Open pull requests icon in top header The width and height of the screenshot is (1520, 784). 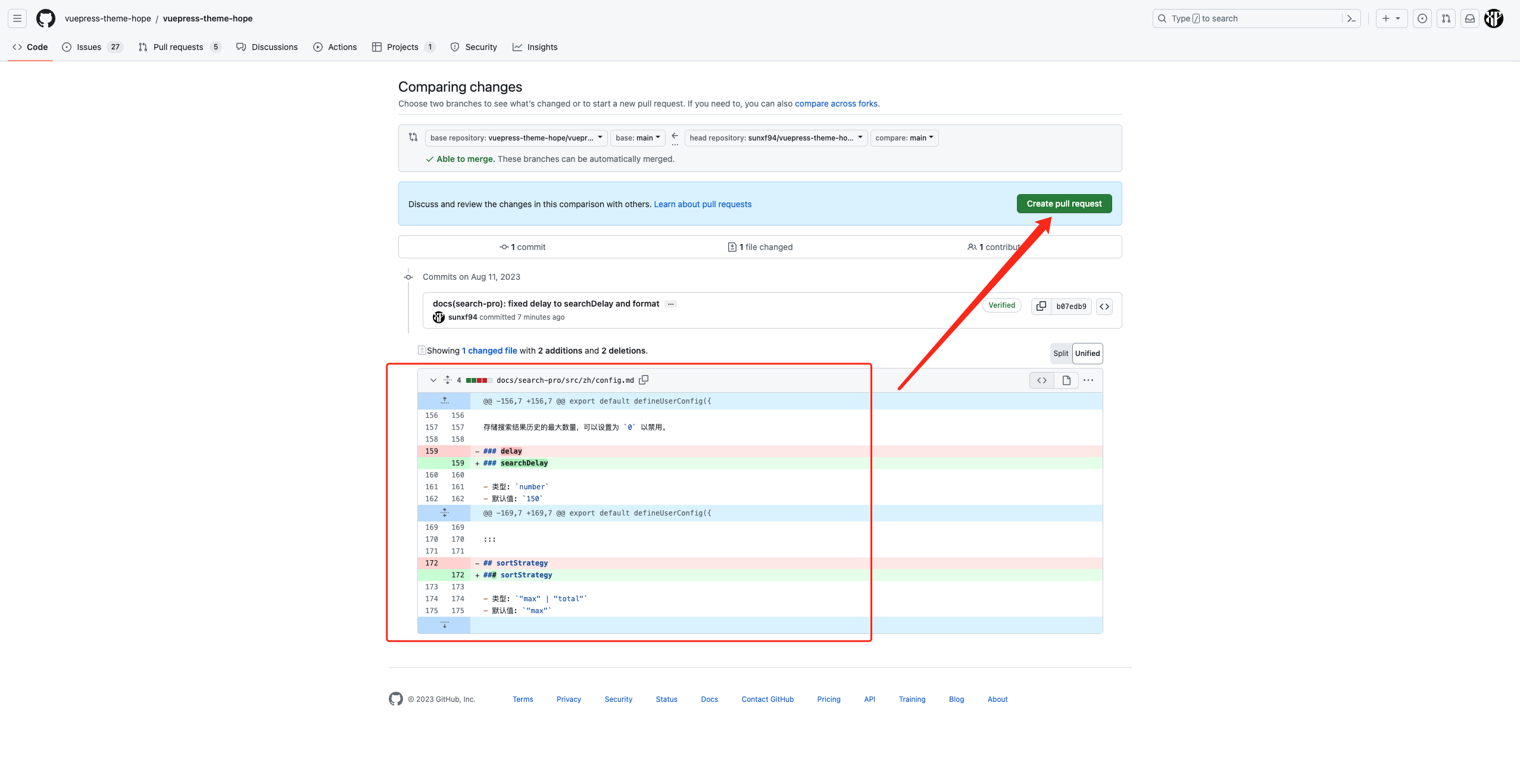(1446, 18)
